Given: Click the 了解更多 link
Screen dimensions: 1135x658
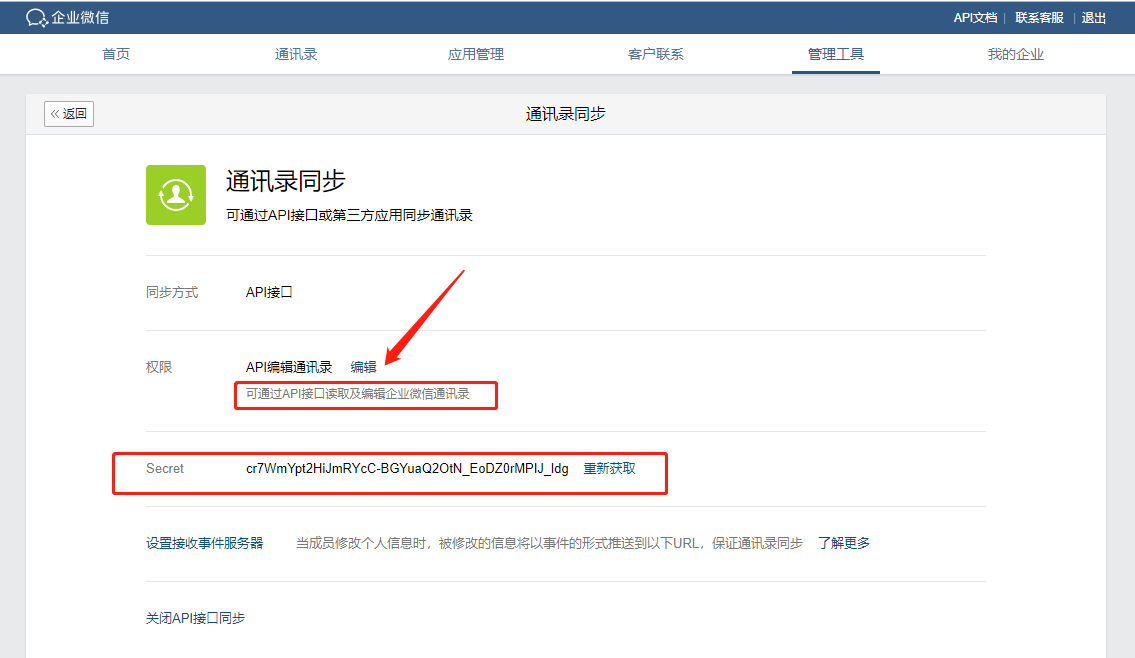Looking at the screenshot, I should (x=844, y=543).
